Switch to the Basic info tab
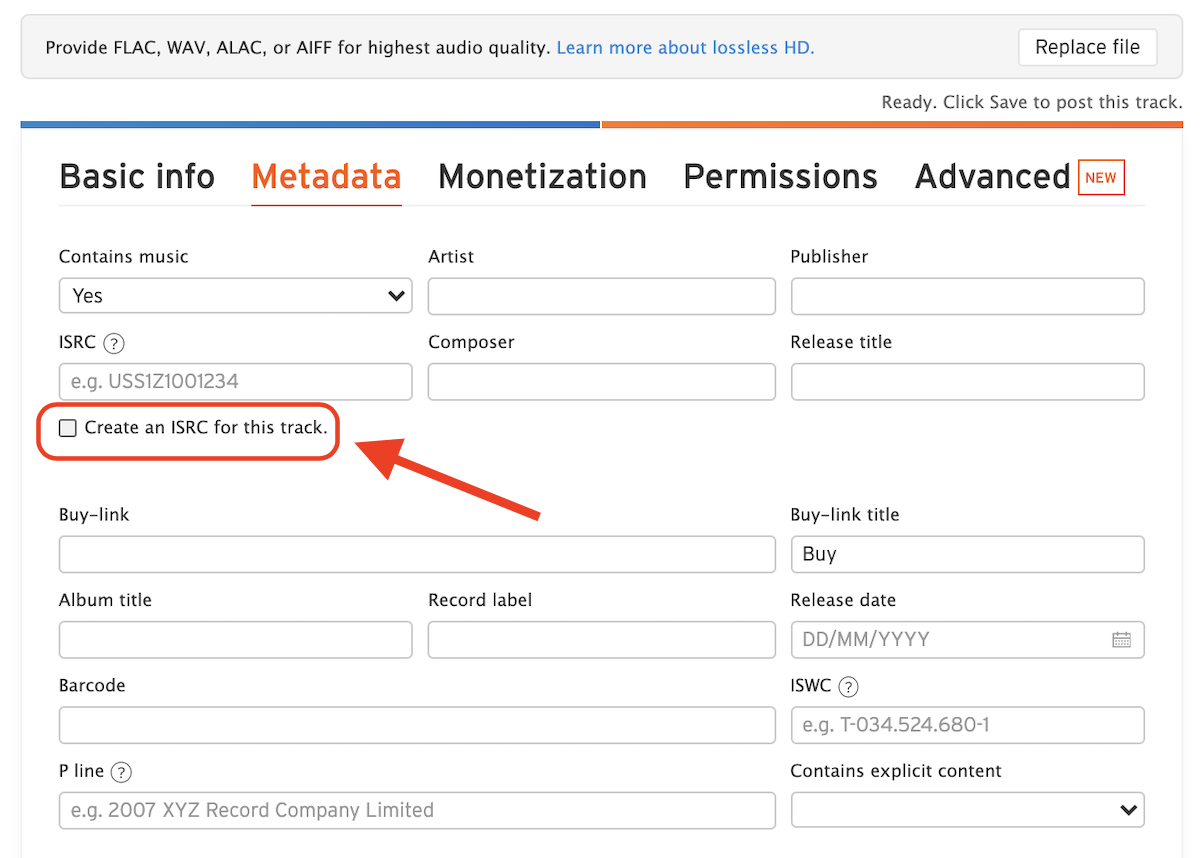Viewport: 1204px width, 858px height. point(137,176)
